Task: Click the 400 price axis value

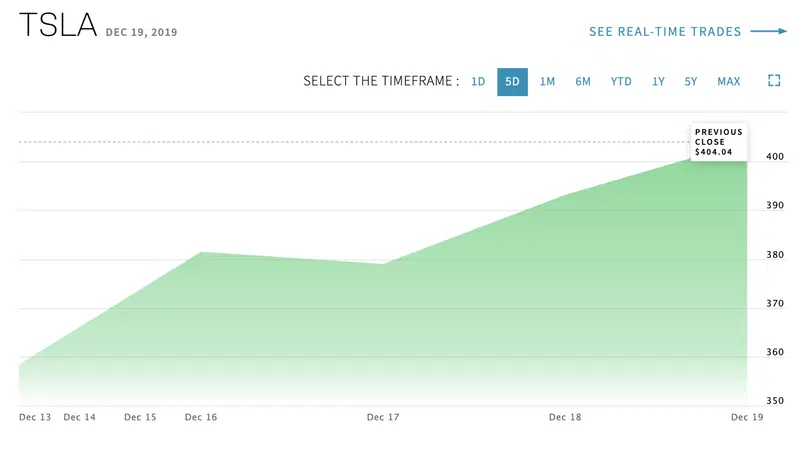Action: coord(775,157)
